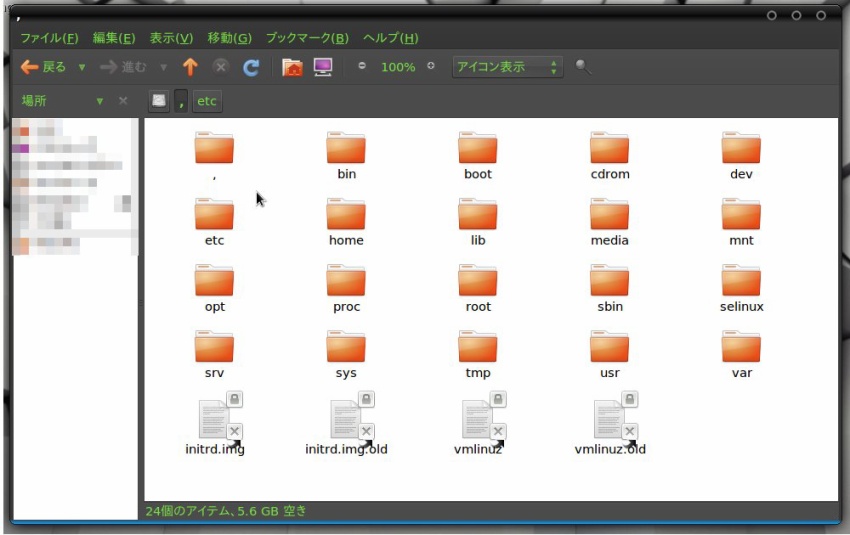Select the usr folder
This screenshot has width=850, height=535.
pyautogui.click(x=610, y=347)
